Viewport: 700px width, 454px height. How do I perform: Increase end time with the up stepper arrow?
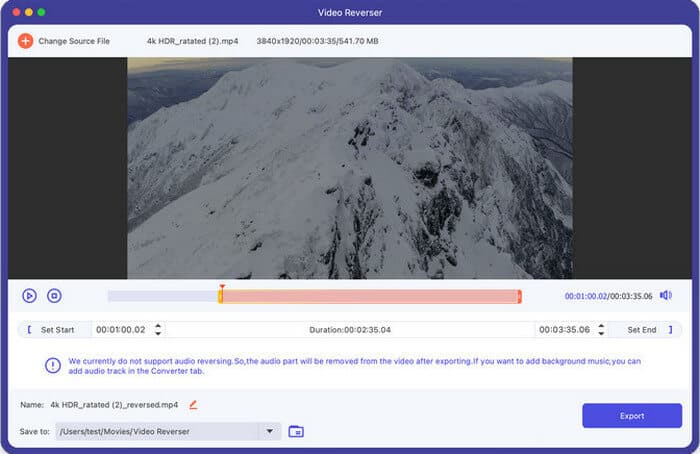(601, 326)
